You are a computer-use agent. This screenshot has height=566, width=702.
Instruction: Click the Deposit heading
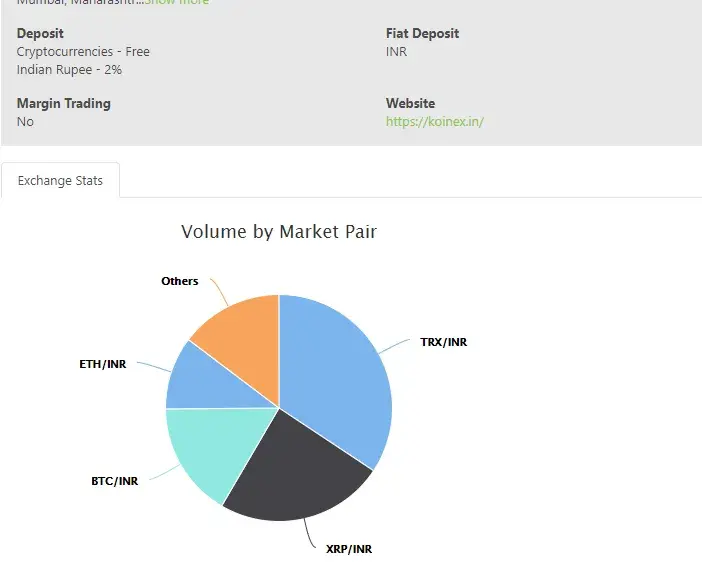[x=40, y=33]
